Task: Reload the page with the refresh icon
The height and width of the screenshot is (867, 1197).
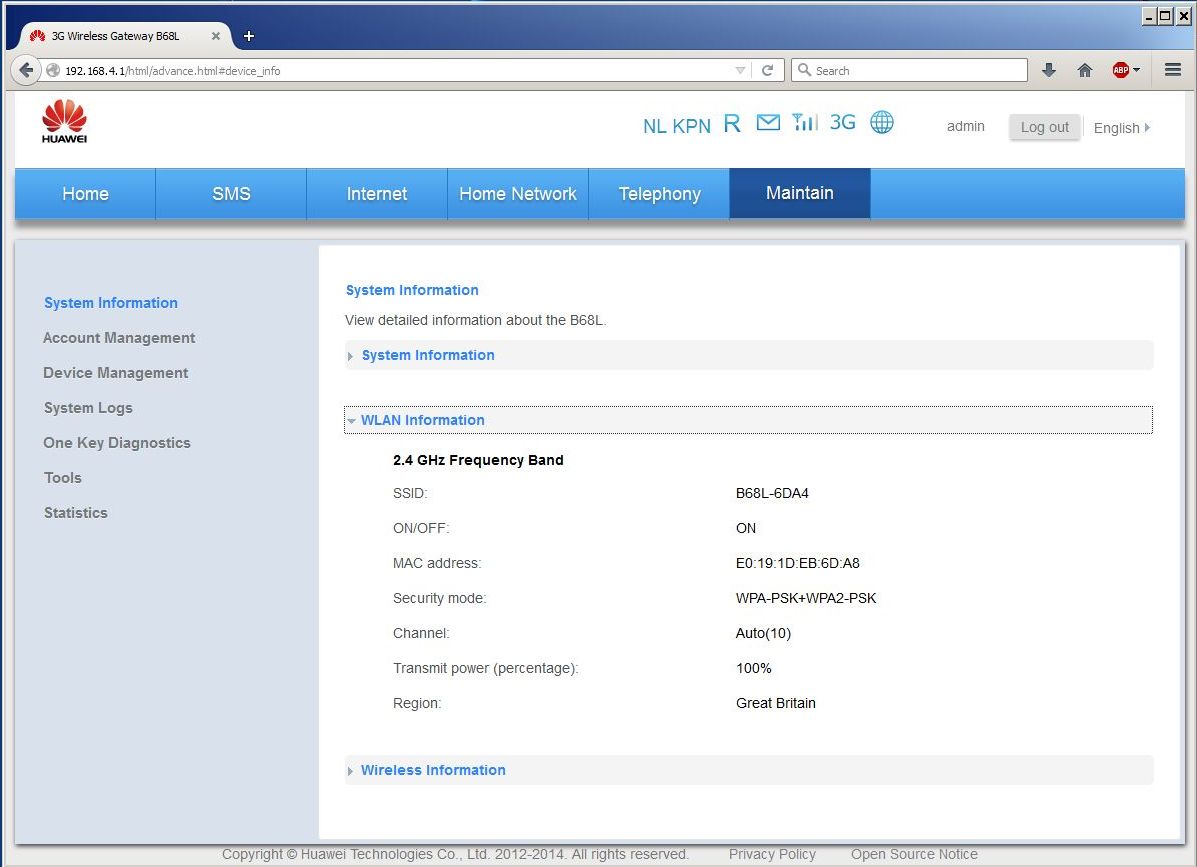Action: click(767, 70)
